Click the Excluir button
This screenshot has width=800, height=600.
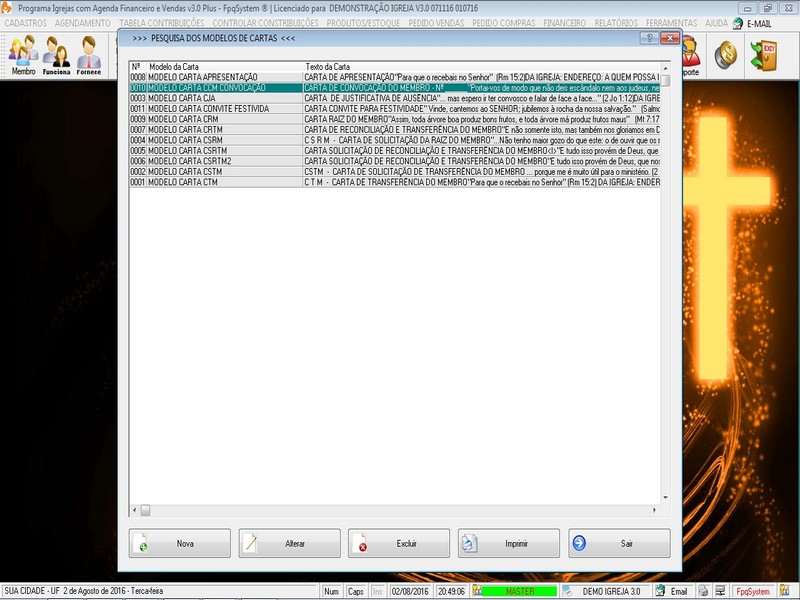tap(399, 543)
